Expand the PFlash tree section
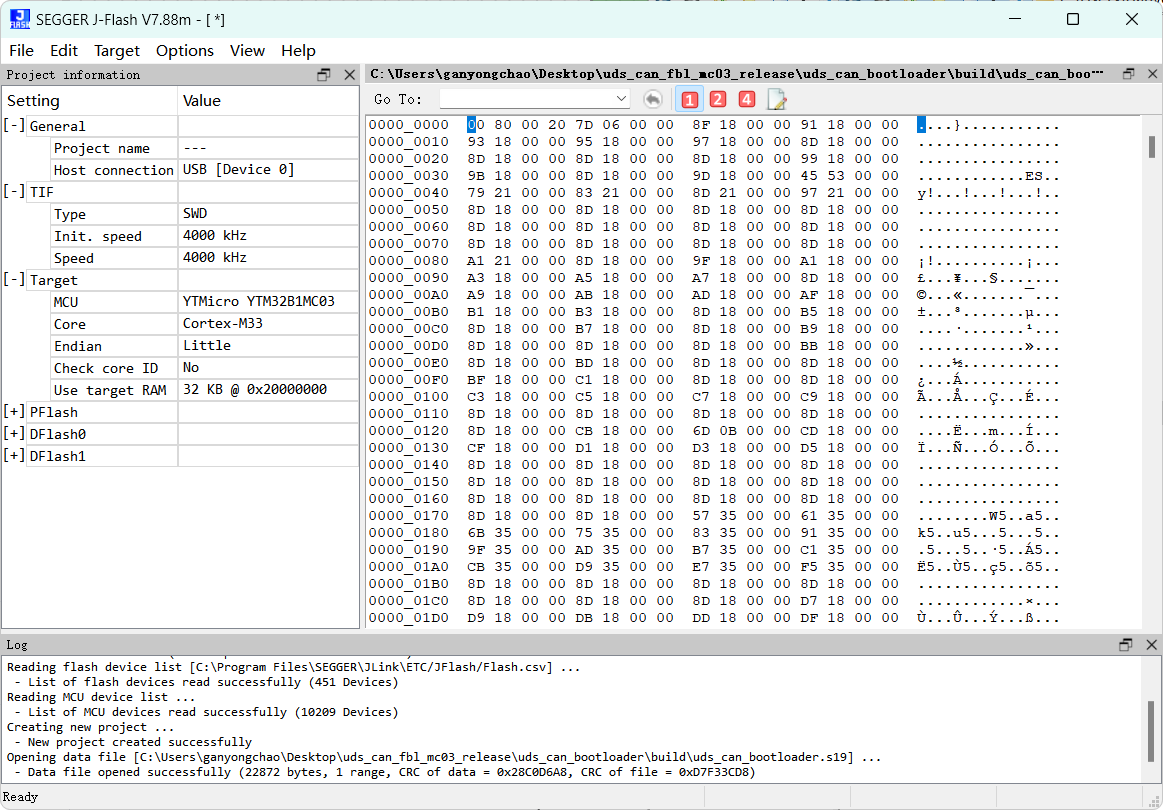The image size is (1163, 810). [x=14, y=412]
